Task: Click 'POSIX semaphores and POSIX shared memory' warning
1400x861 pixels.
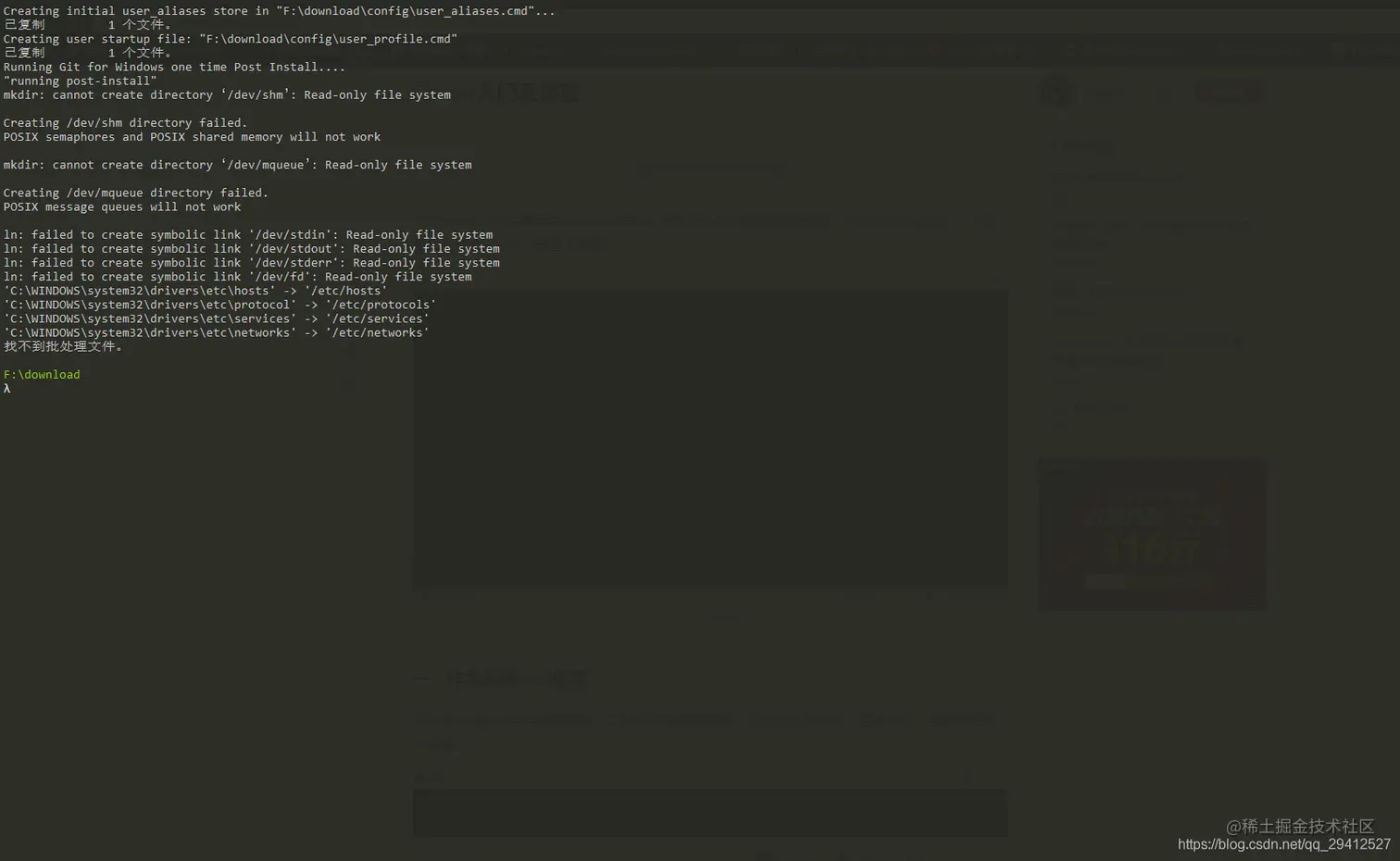Action: [x=192, y=136]
